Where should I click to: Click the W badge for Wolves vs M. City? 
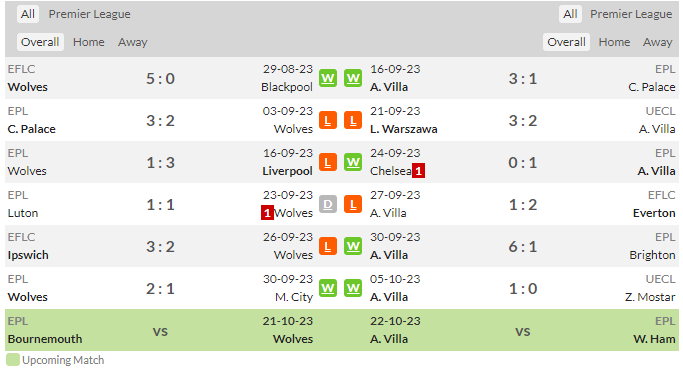click(x=328, y=288)
